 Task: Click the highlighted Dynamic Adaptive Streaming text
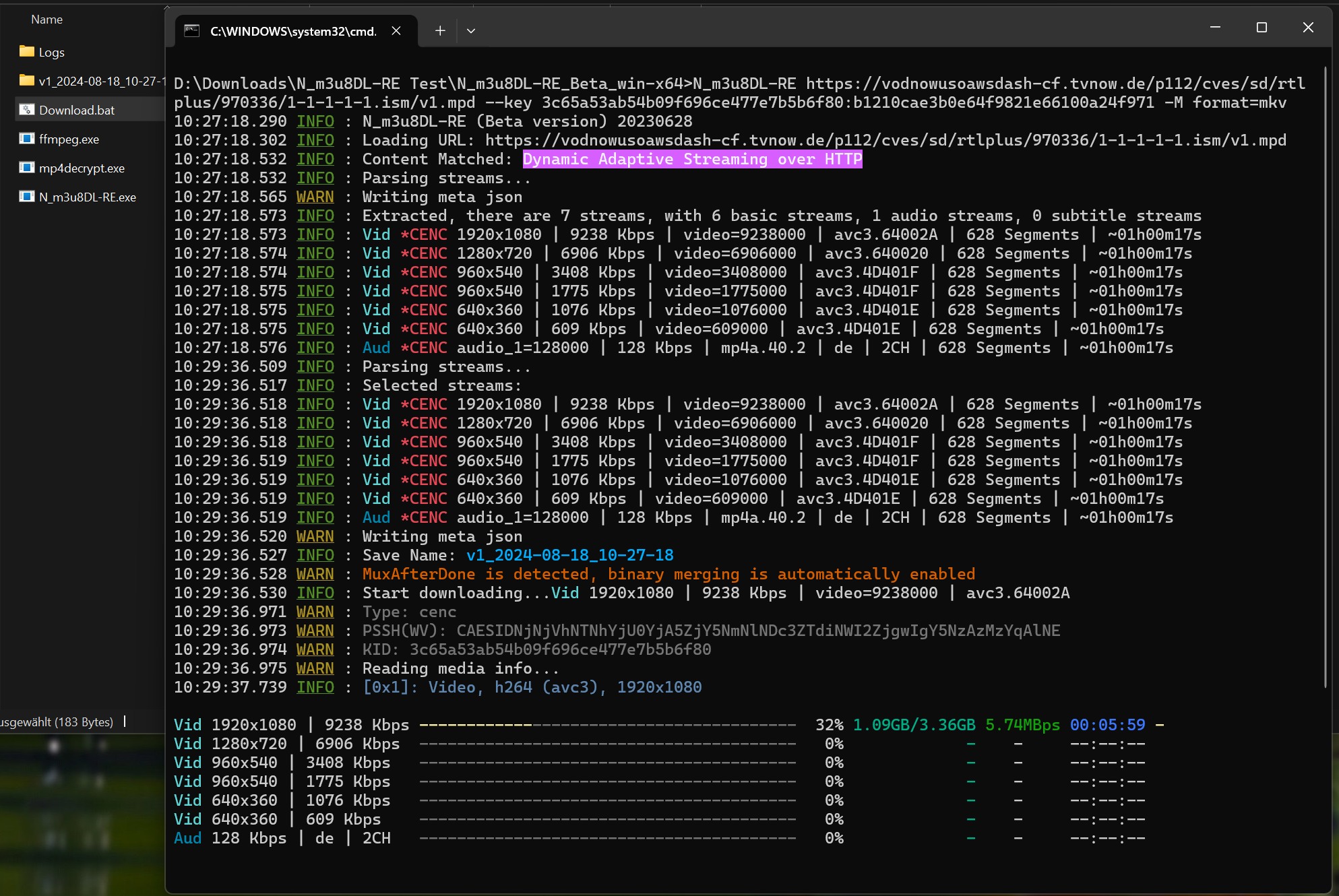tap(692, 159)
